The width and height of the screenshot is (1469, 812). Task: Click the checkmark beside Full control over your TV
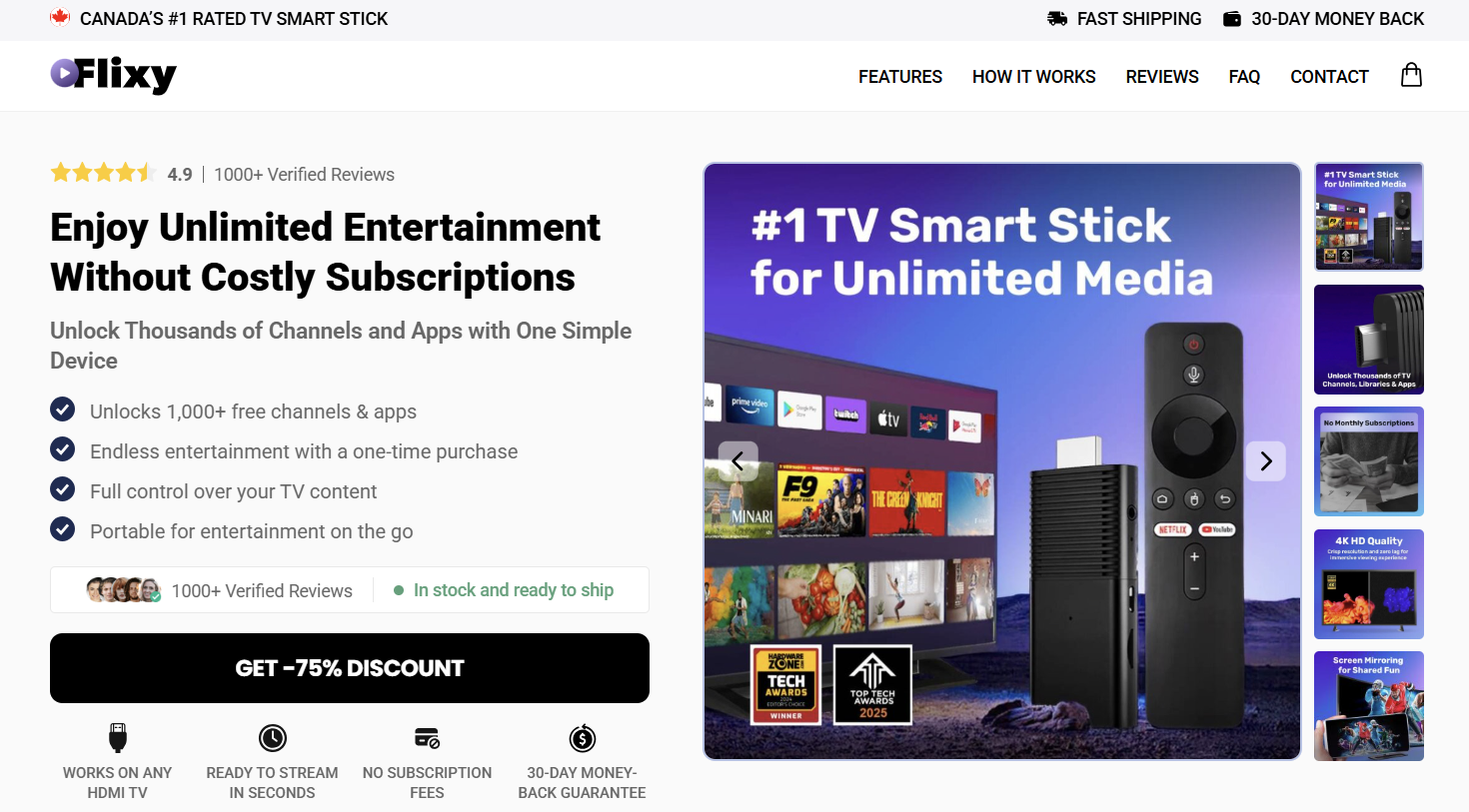[x=63, y=489]
